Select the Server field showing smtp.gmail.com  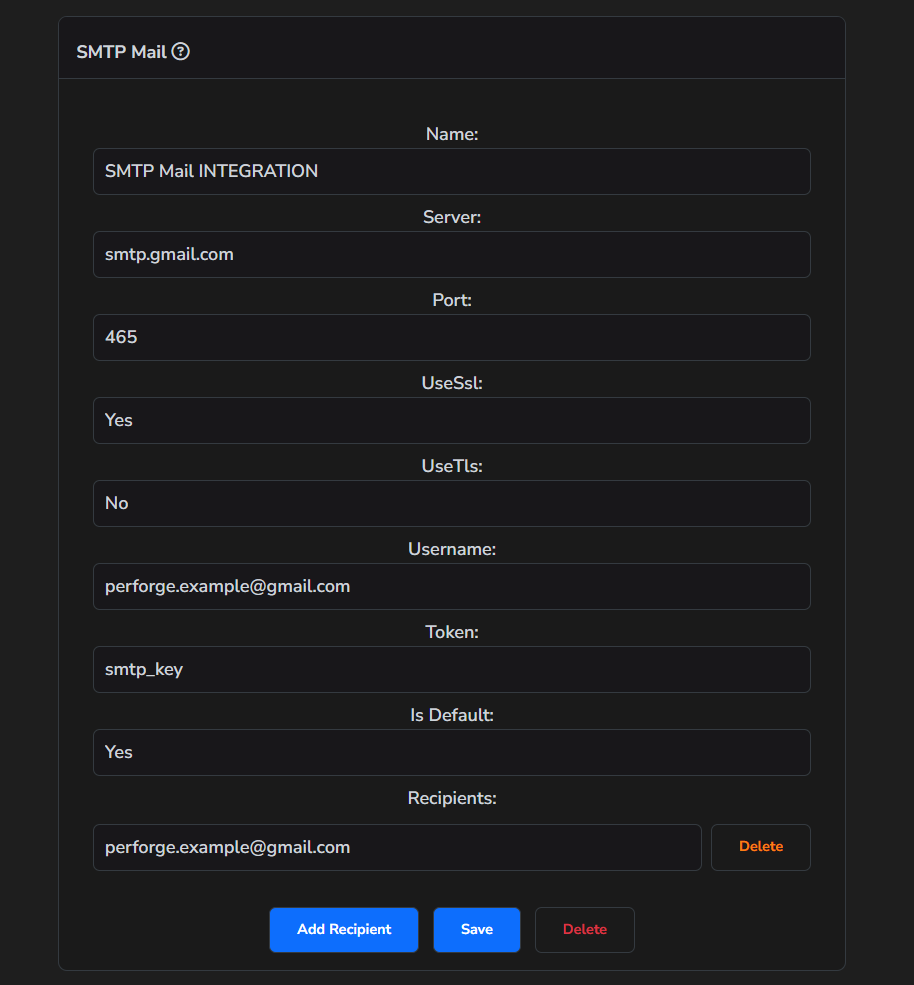coord(452,254)
